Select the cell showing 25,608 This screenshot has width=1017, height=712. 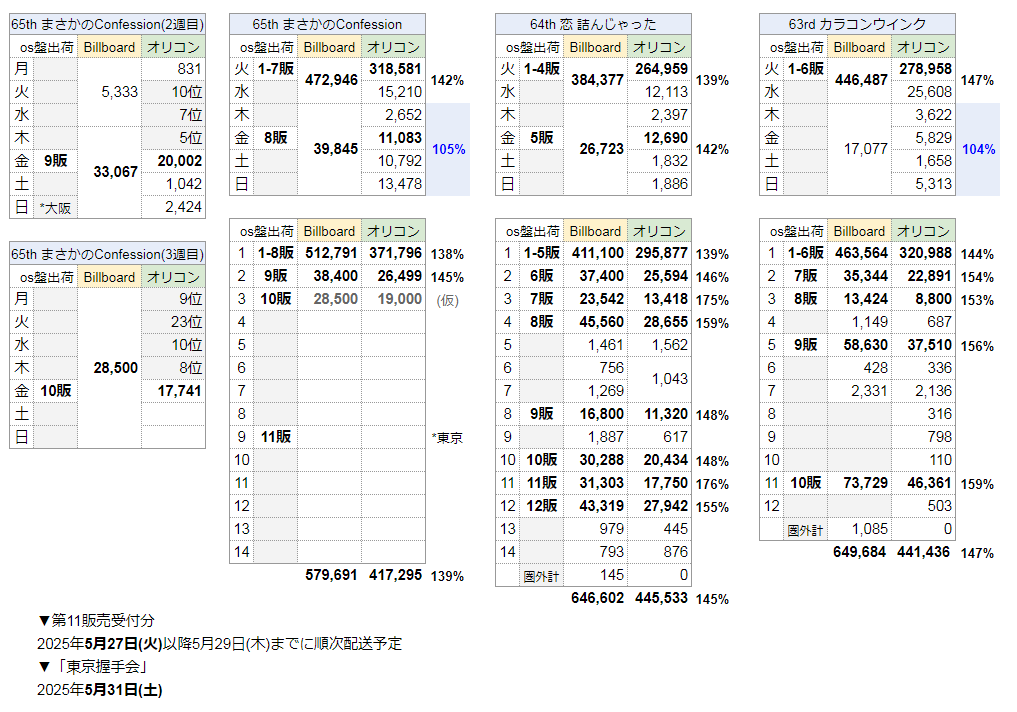tap(929, 92)
